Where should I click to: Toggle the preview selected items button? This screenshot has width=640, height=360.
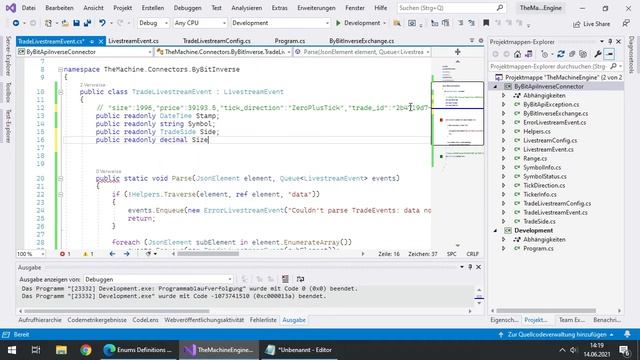coord(609,54)
